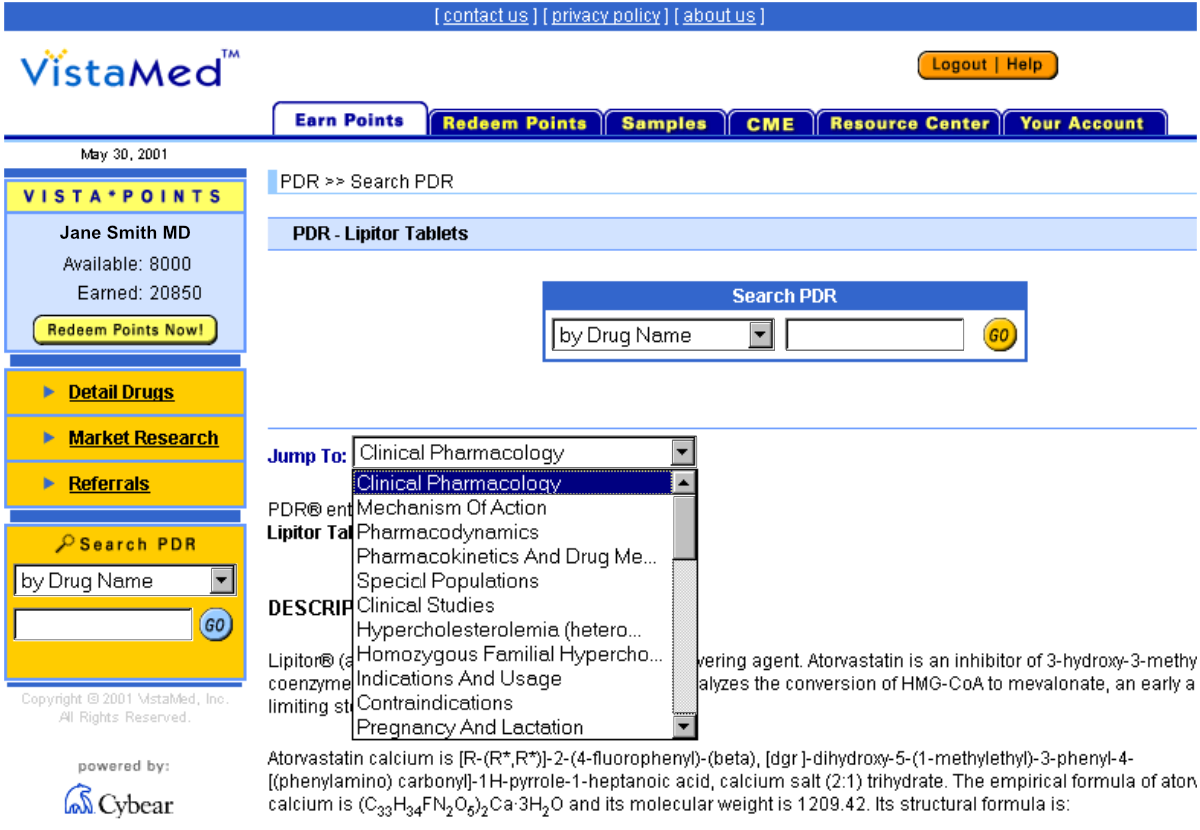The height and width of the screenshot is (830, 1200).
Task: Go to the CME tab
Action: pyautogui.click(x=770, y=123)
